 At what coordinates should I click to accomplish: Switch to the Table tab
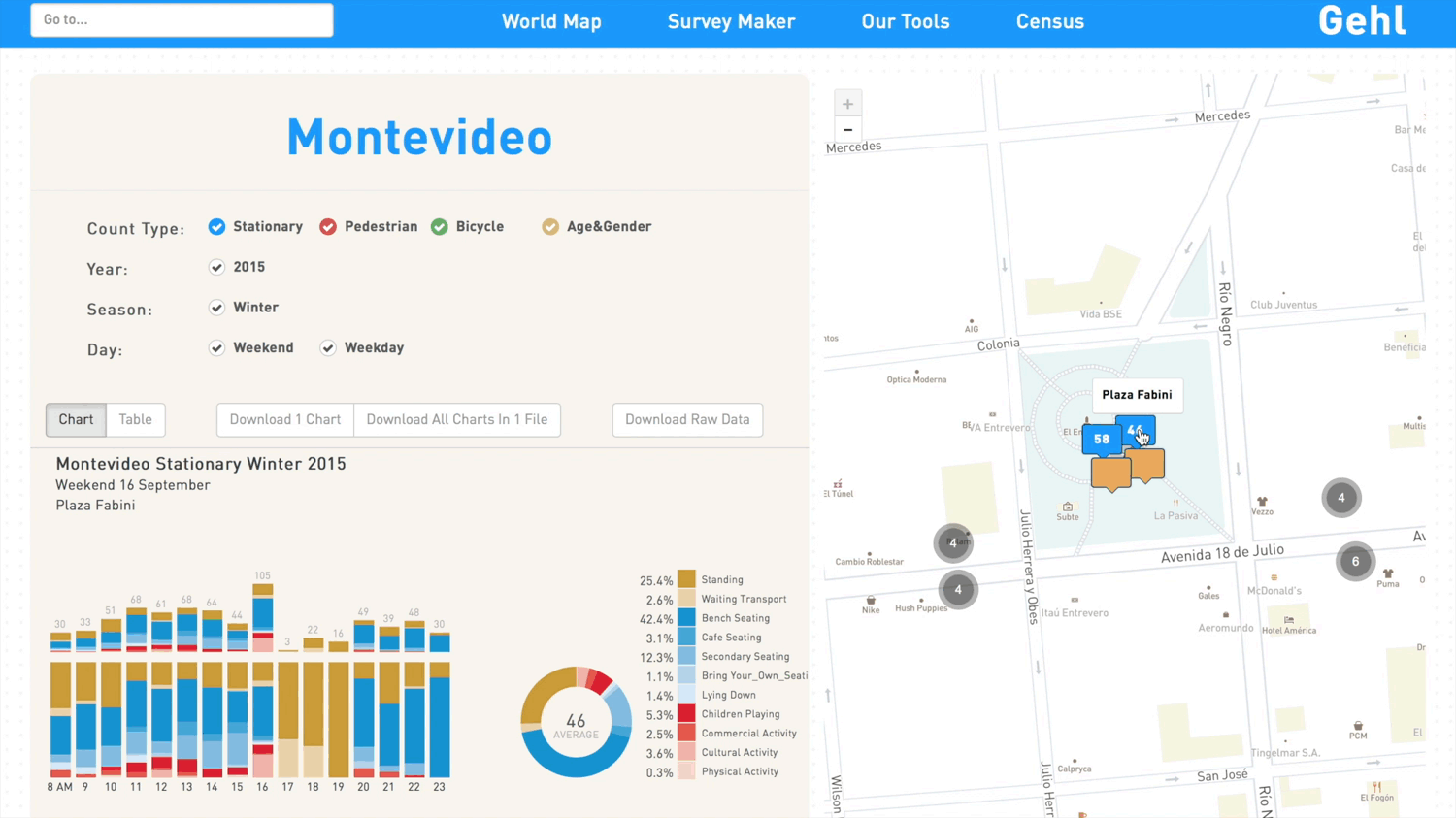(135, 419)
